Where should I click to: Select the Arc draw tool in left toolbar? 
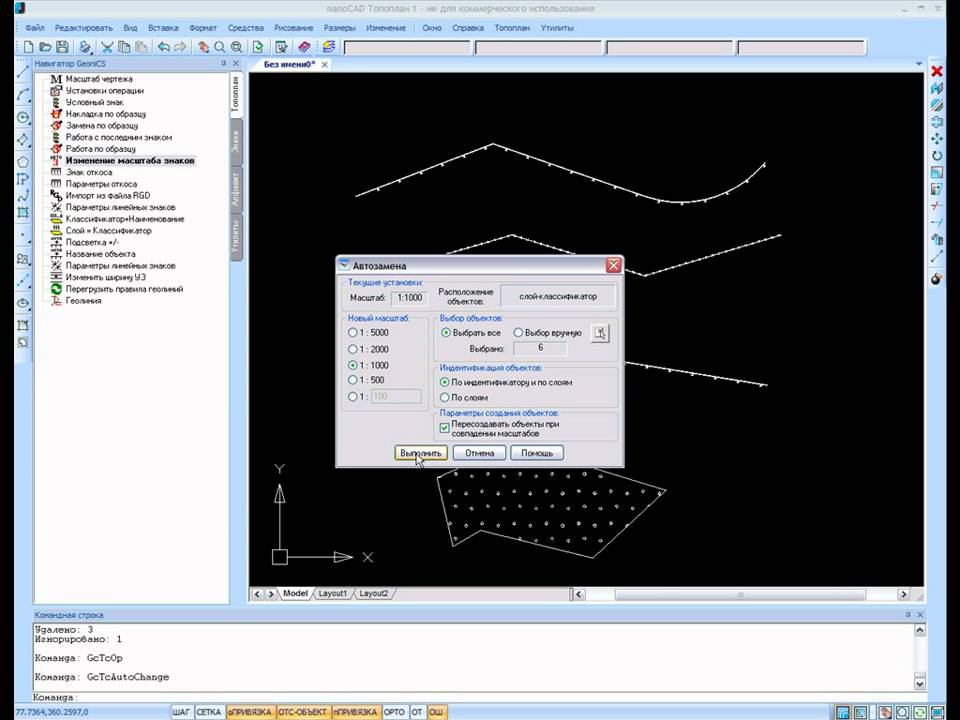coord(23,95)
